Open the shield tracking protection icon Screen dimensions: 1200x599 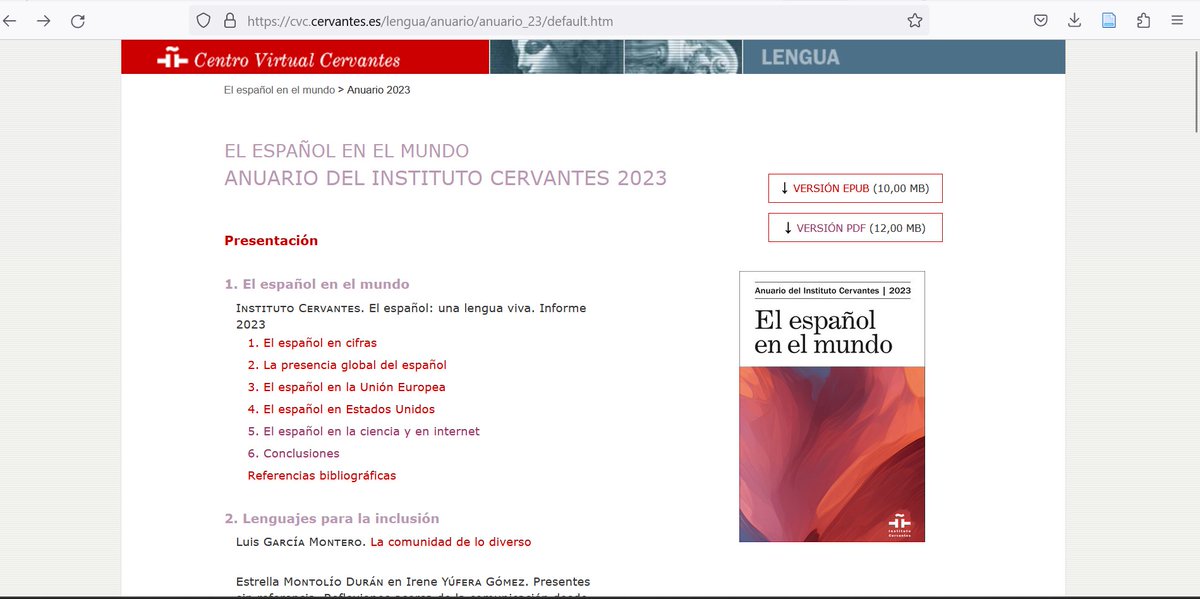203,20
